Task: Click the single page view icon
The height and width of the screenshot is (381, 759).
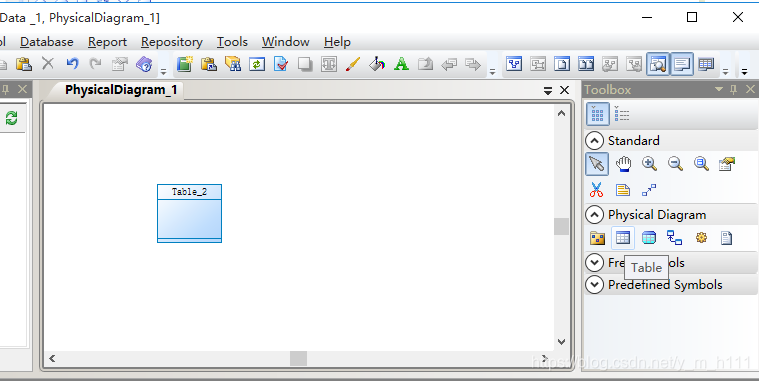Action: coord(562,64)
